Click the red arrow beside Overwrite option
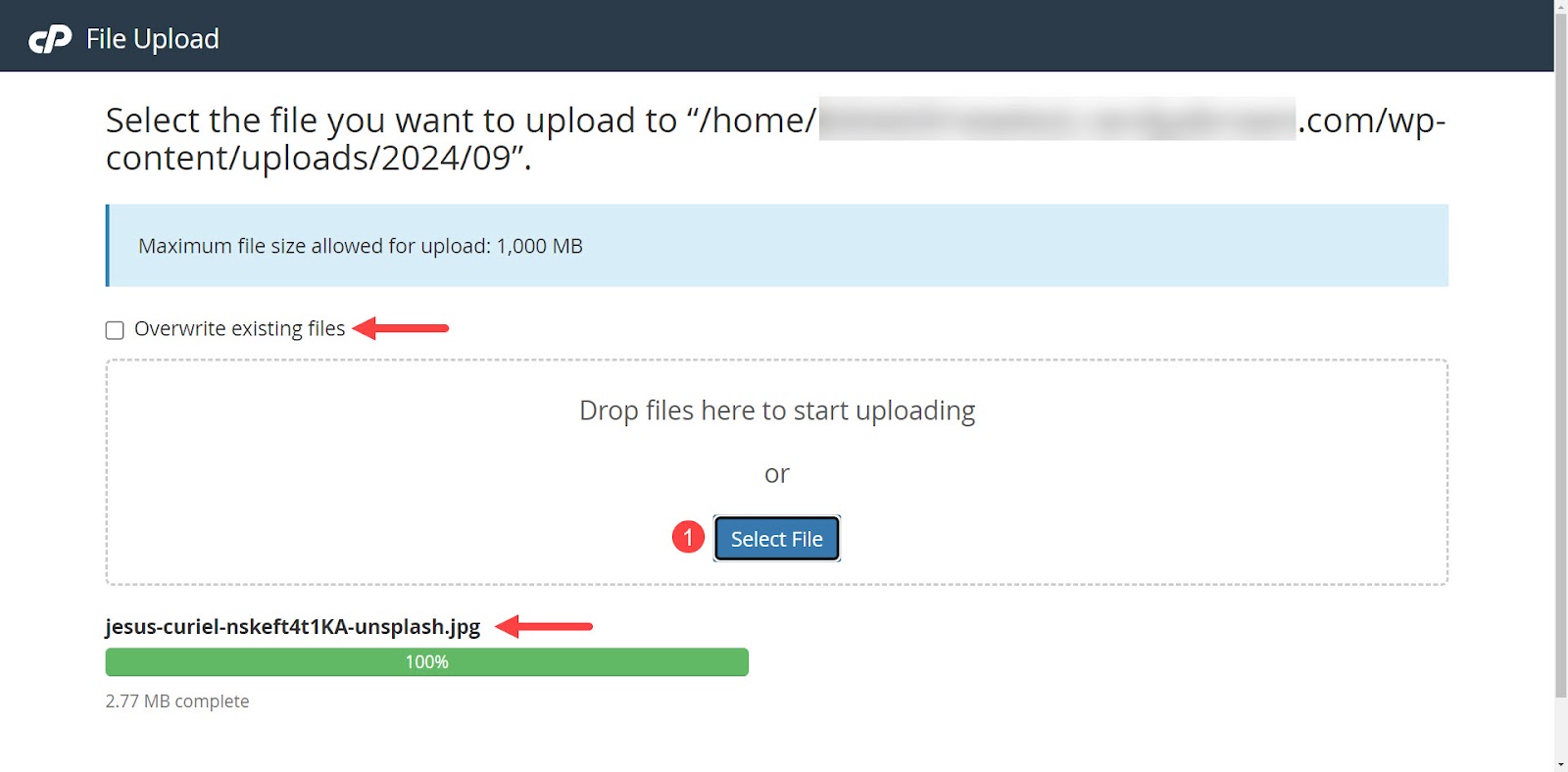The width and height of the screenshot is (1568, 772). coord(400,328)
